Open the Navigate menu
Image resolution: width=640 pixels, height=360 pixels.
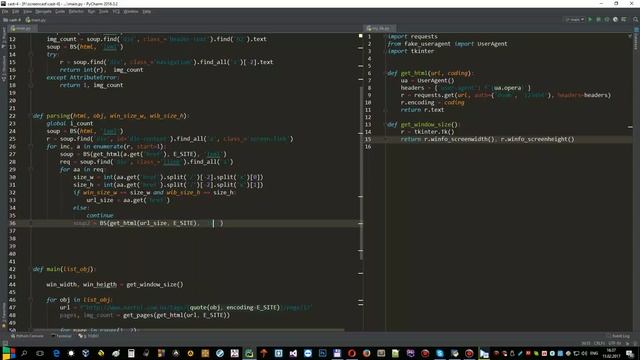point(43,11)
